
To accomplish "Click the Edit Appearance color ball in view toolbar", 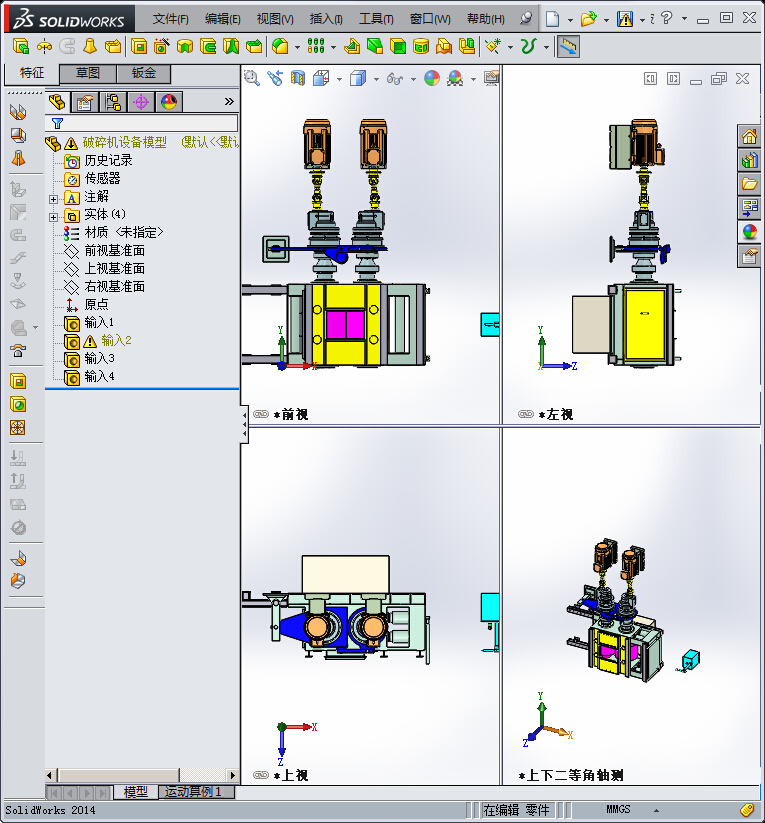I will pos(432,79).
